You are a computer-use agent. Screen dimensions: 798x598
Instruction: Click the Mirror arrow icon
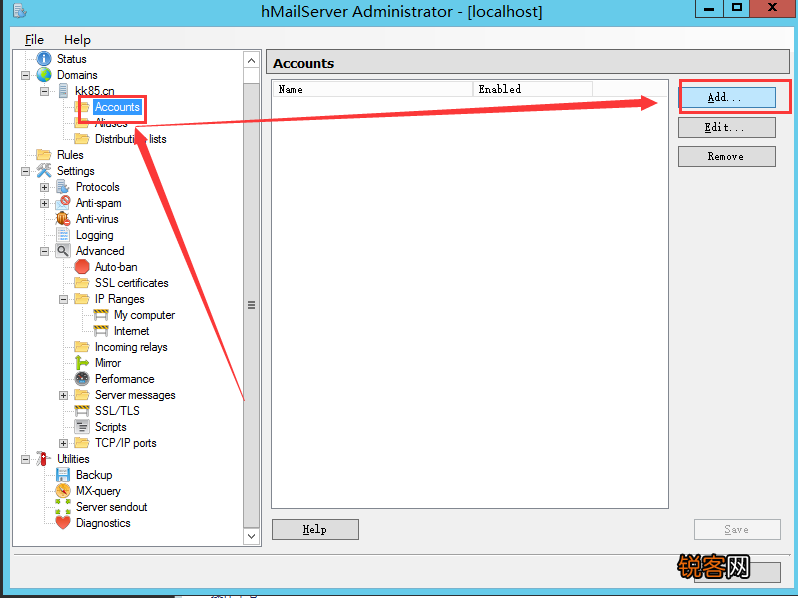tap(81, 363)
